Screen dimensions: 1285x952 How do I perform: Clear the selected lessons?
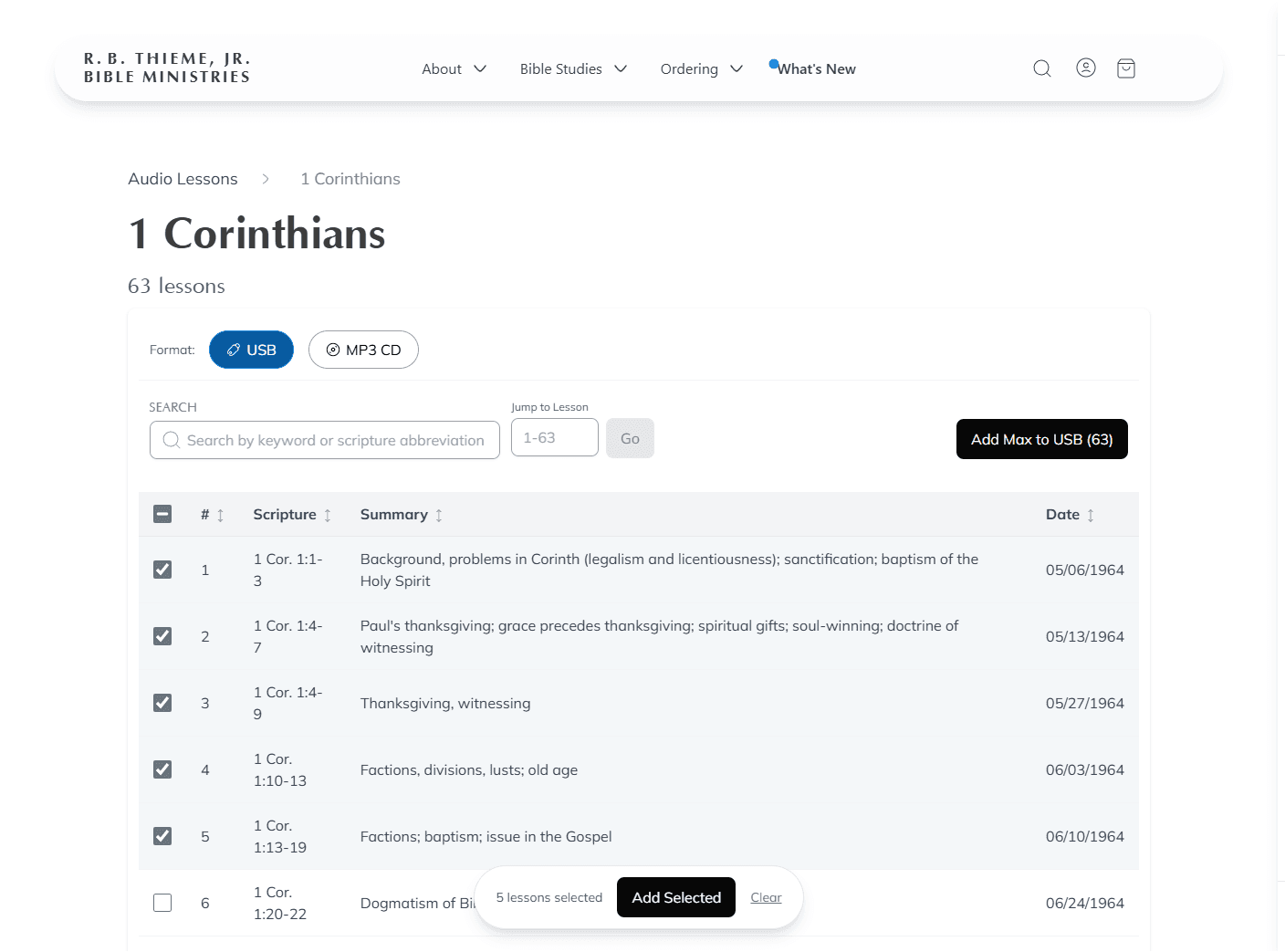coord(766,897)
